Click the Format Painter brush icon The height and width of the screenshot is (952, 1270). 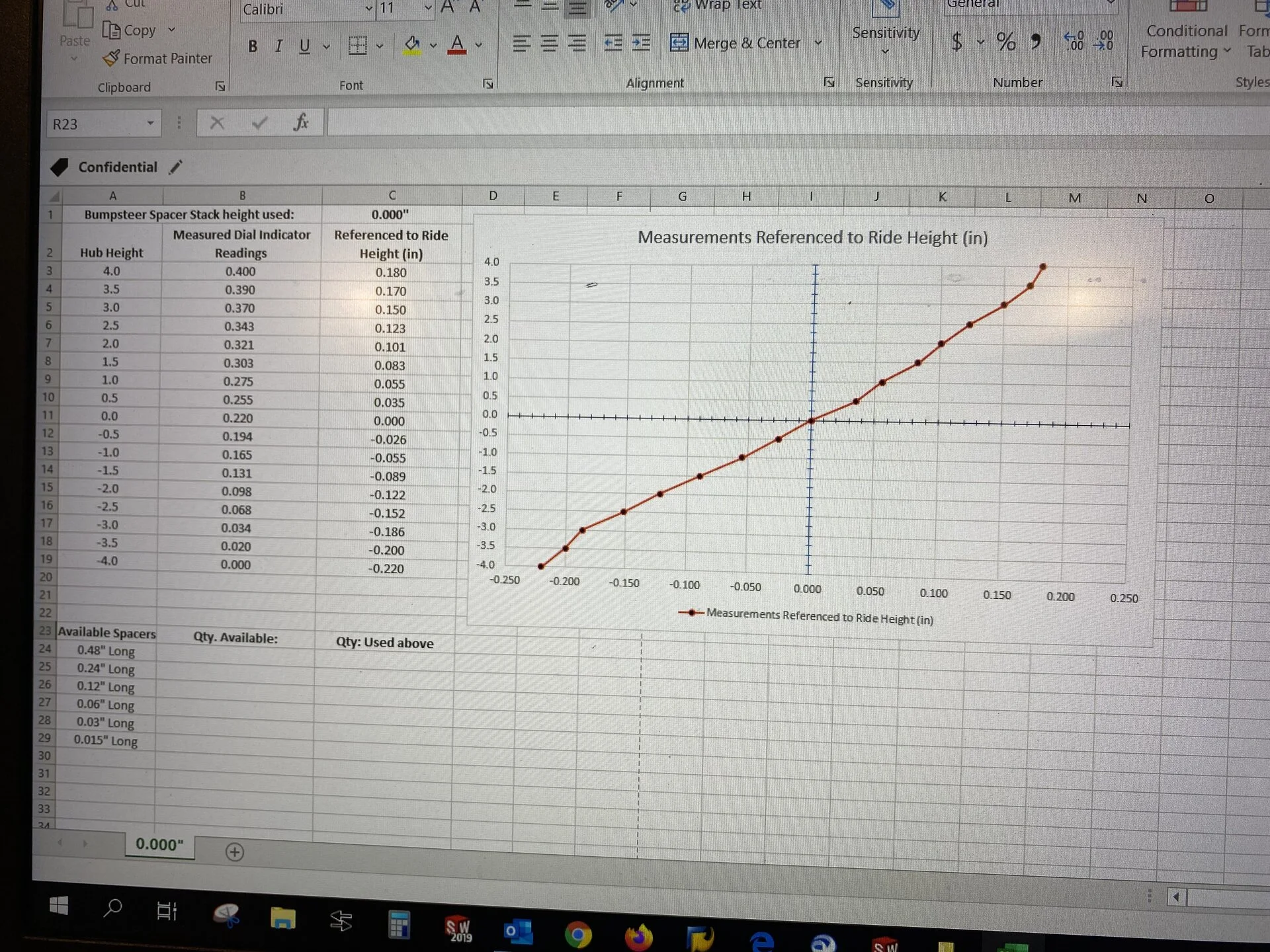point(111,58)
